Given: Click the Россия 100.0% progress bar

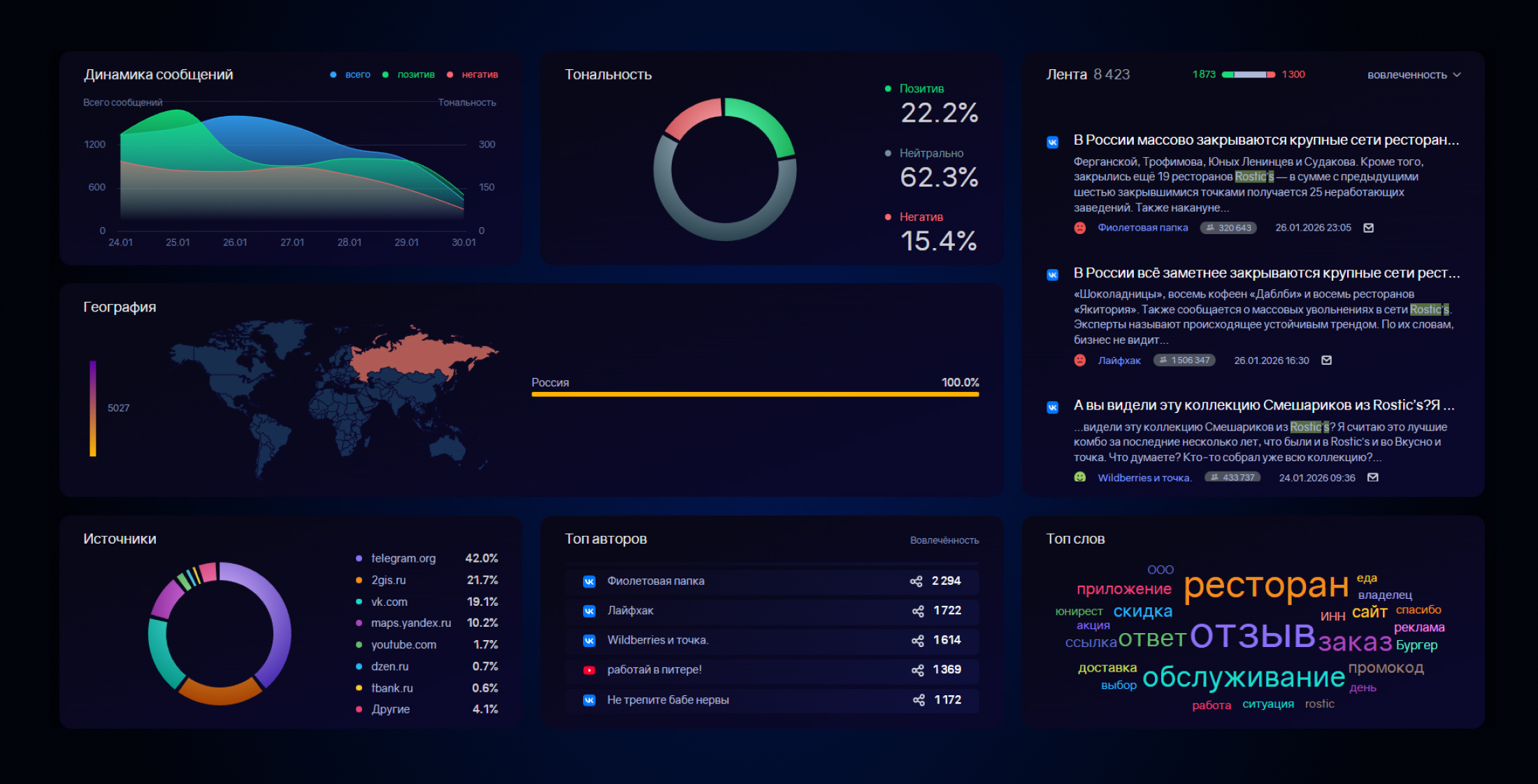Looking at the screenshot, I should 755,394.
